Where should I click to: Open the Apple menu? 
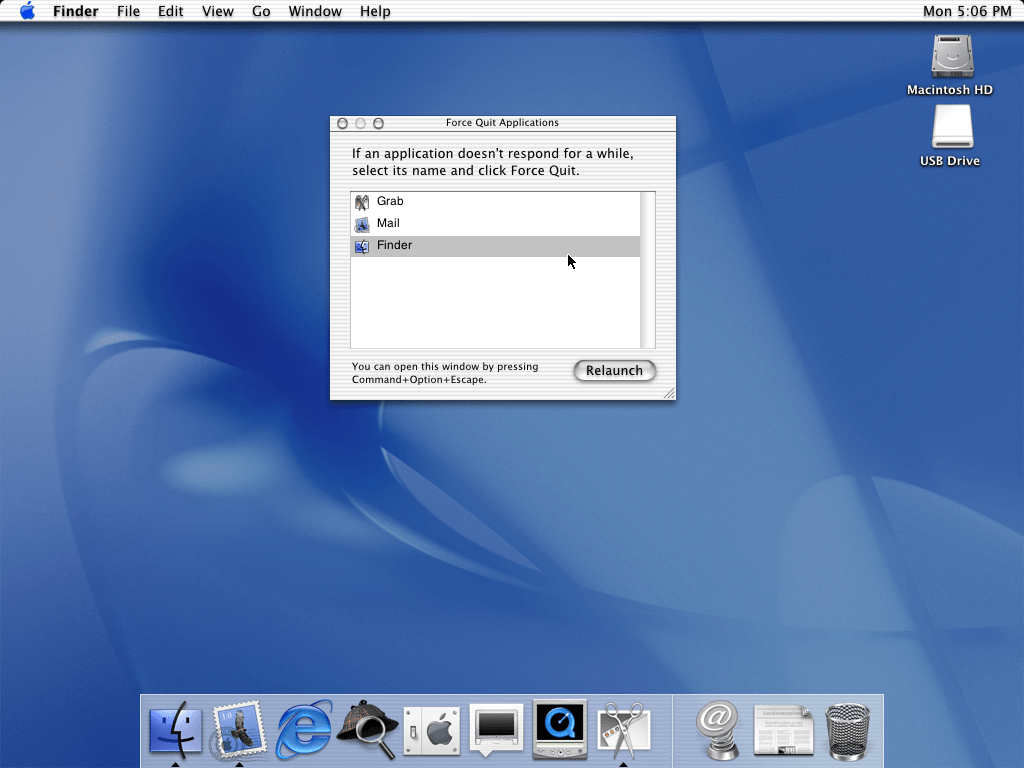pos(27,11)
